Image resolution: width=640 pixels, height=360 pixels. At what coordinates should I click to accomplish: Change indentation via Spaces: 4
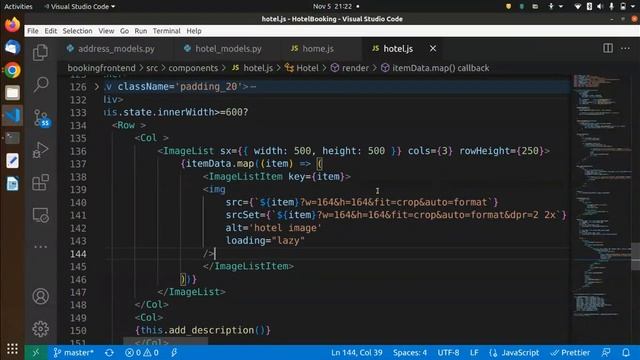click(410, 352)
